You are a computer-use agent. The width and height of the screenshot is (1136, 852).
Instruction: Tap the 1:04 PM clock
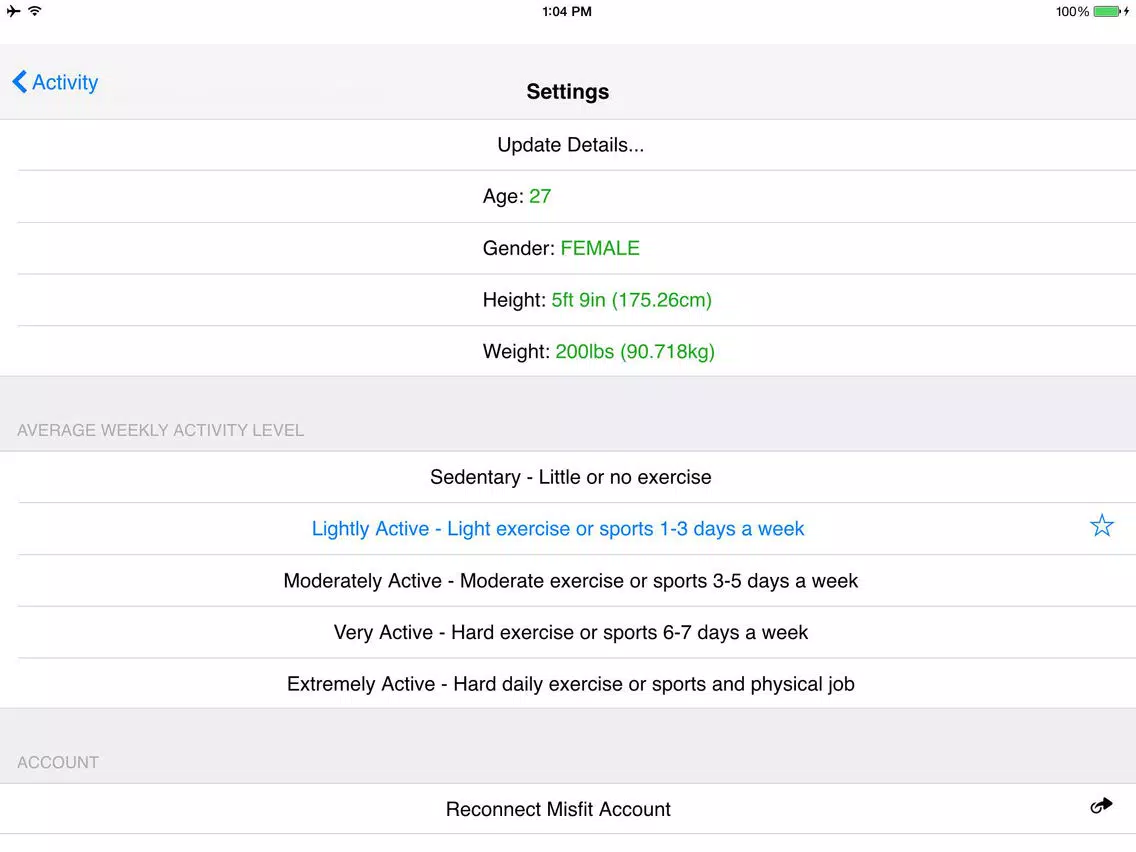tap(567, 12)
